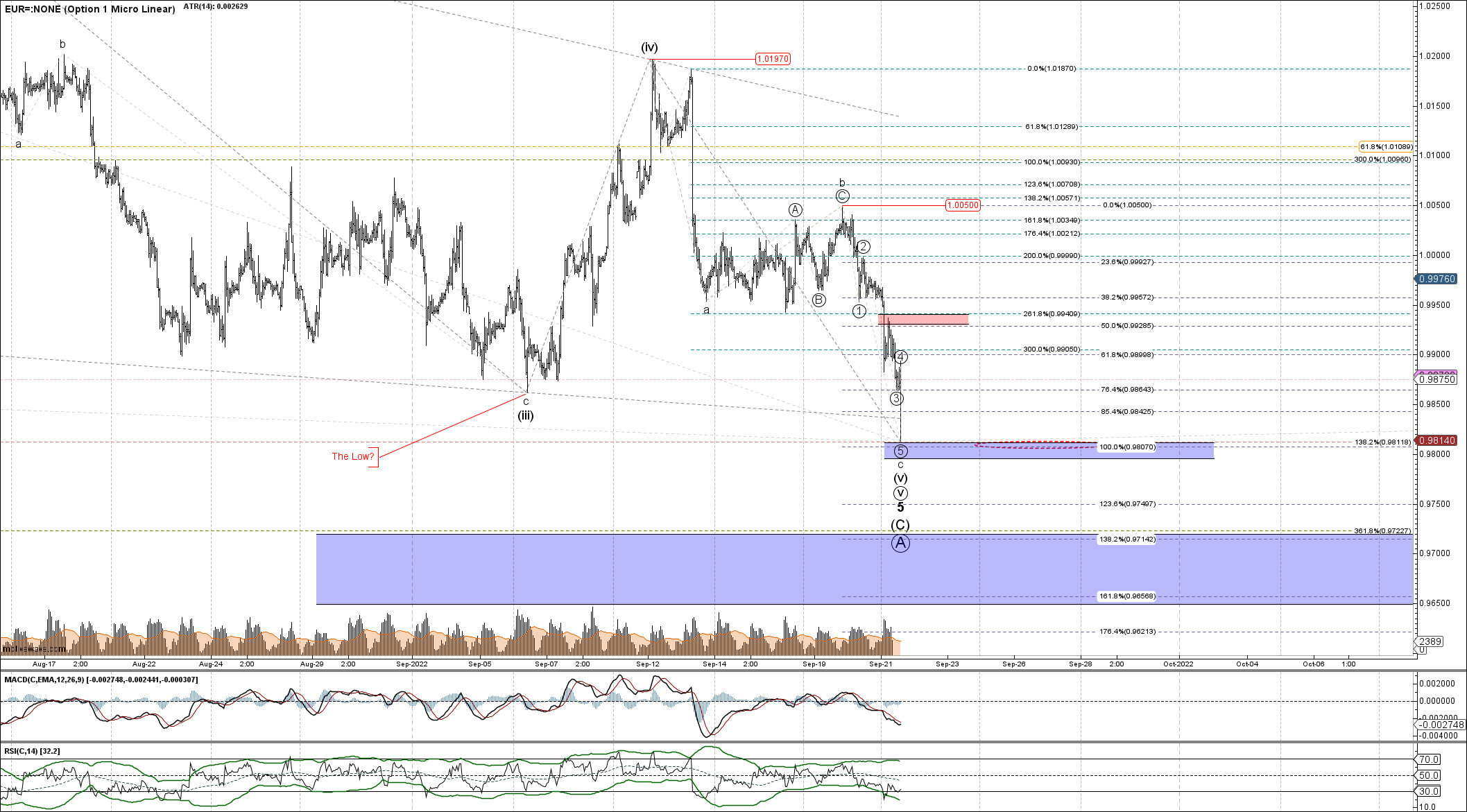Image resolution: width=1467 pixels, height=812 pixels.
Task: Click the ATR(14) indicator label
Action: pyautogui.click(x=215, y=6)
